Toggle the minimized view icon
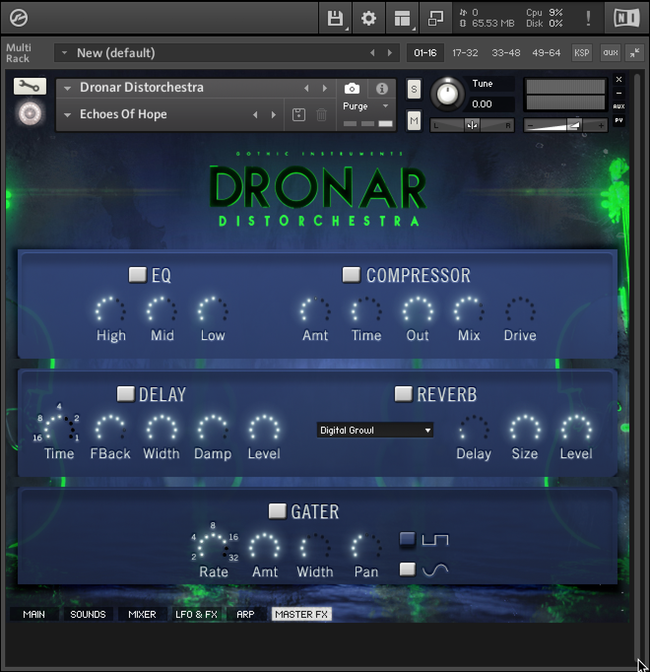This screenshot has height=672, width=650. click(x=436, y=18)
